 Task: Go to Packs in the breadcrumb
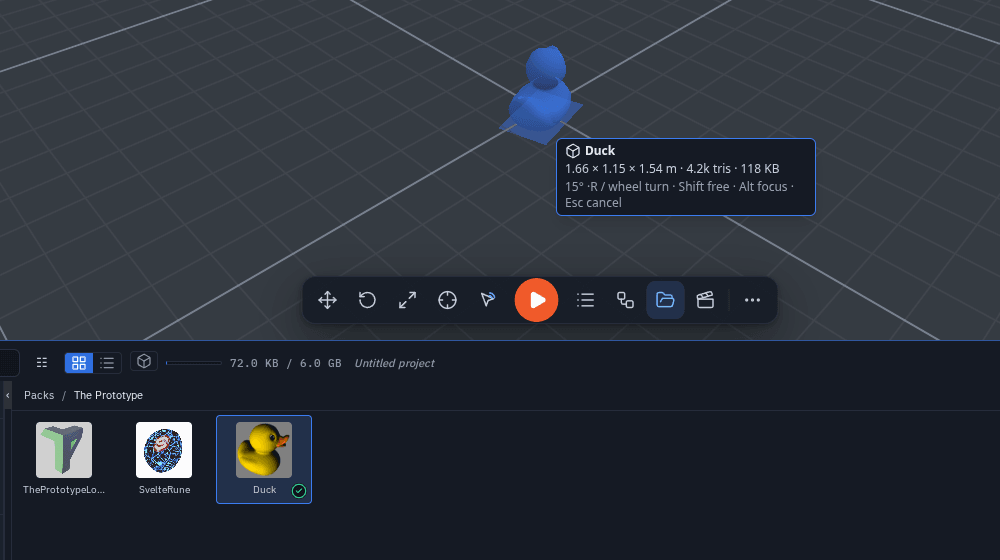39,395
